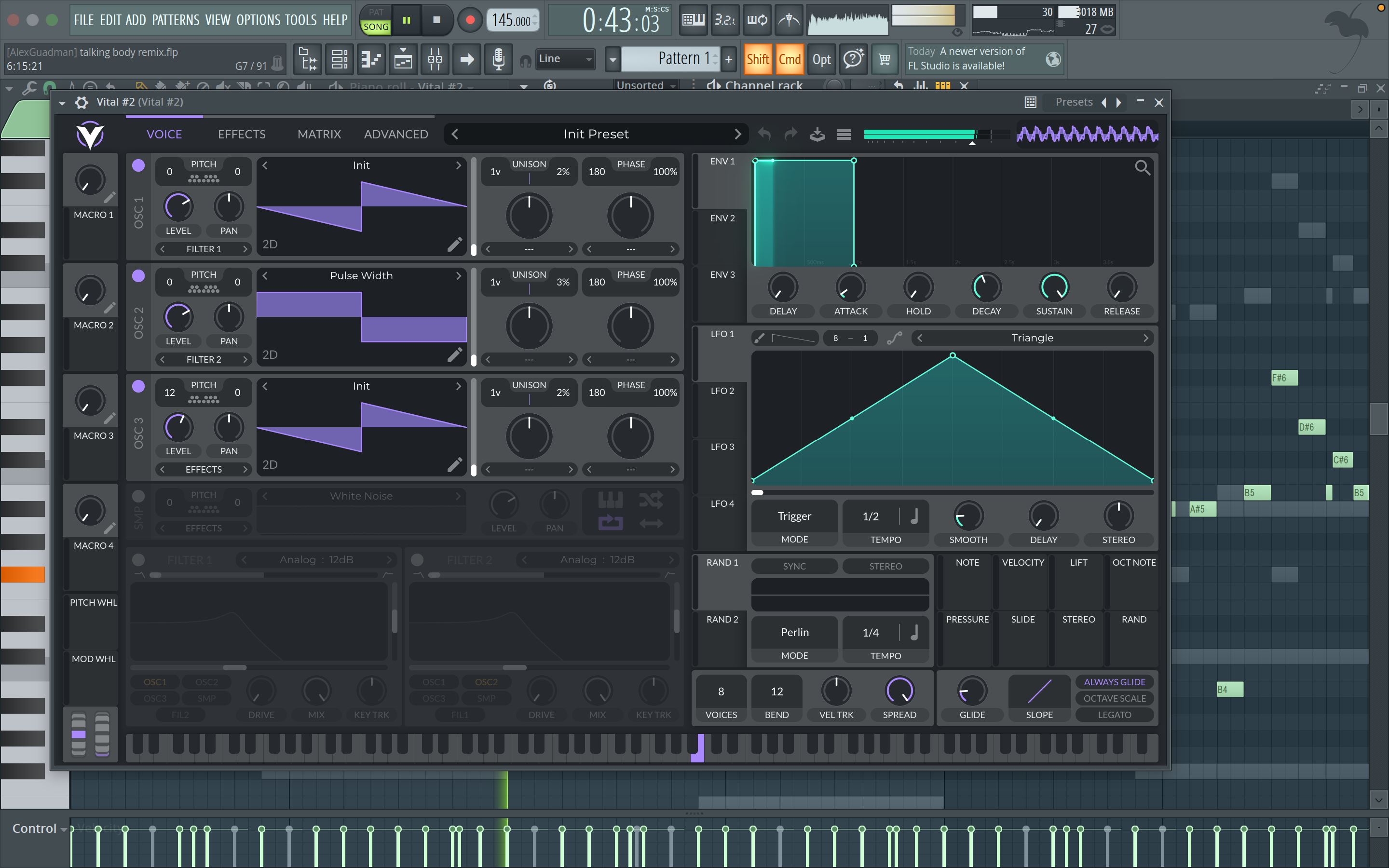Click the globe news icon

point(1053,59)
